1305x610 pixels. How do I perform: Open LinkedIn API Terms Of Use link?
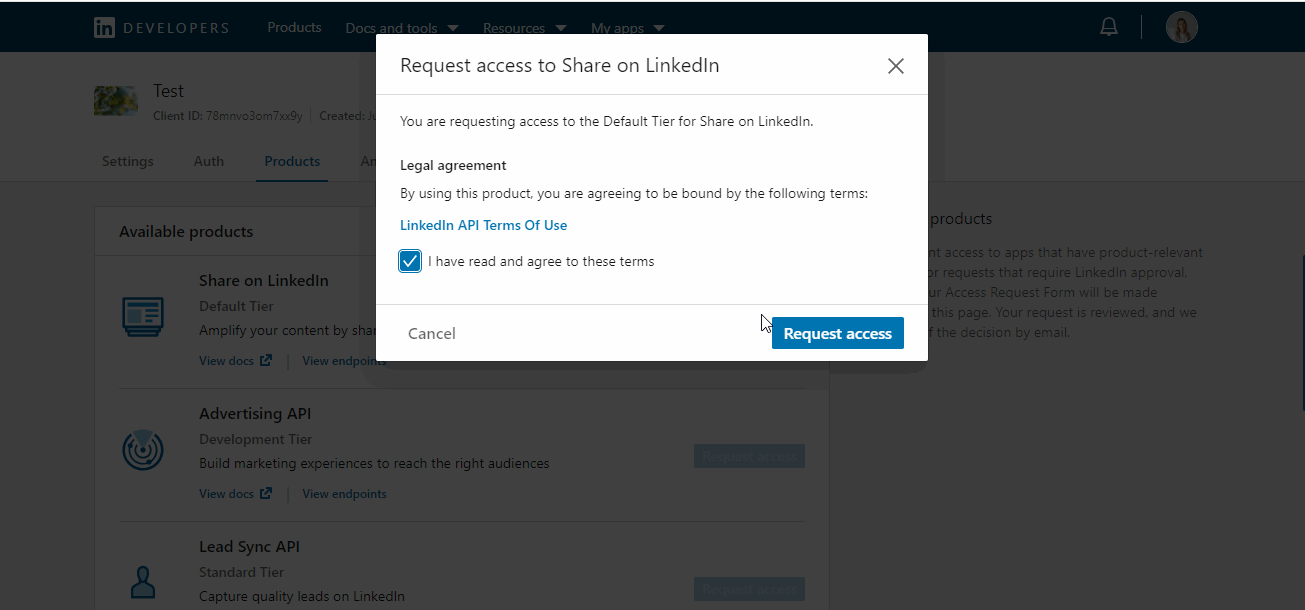[483, 225]
